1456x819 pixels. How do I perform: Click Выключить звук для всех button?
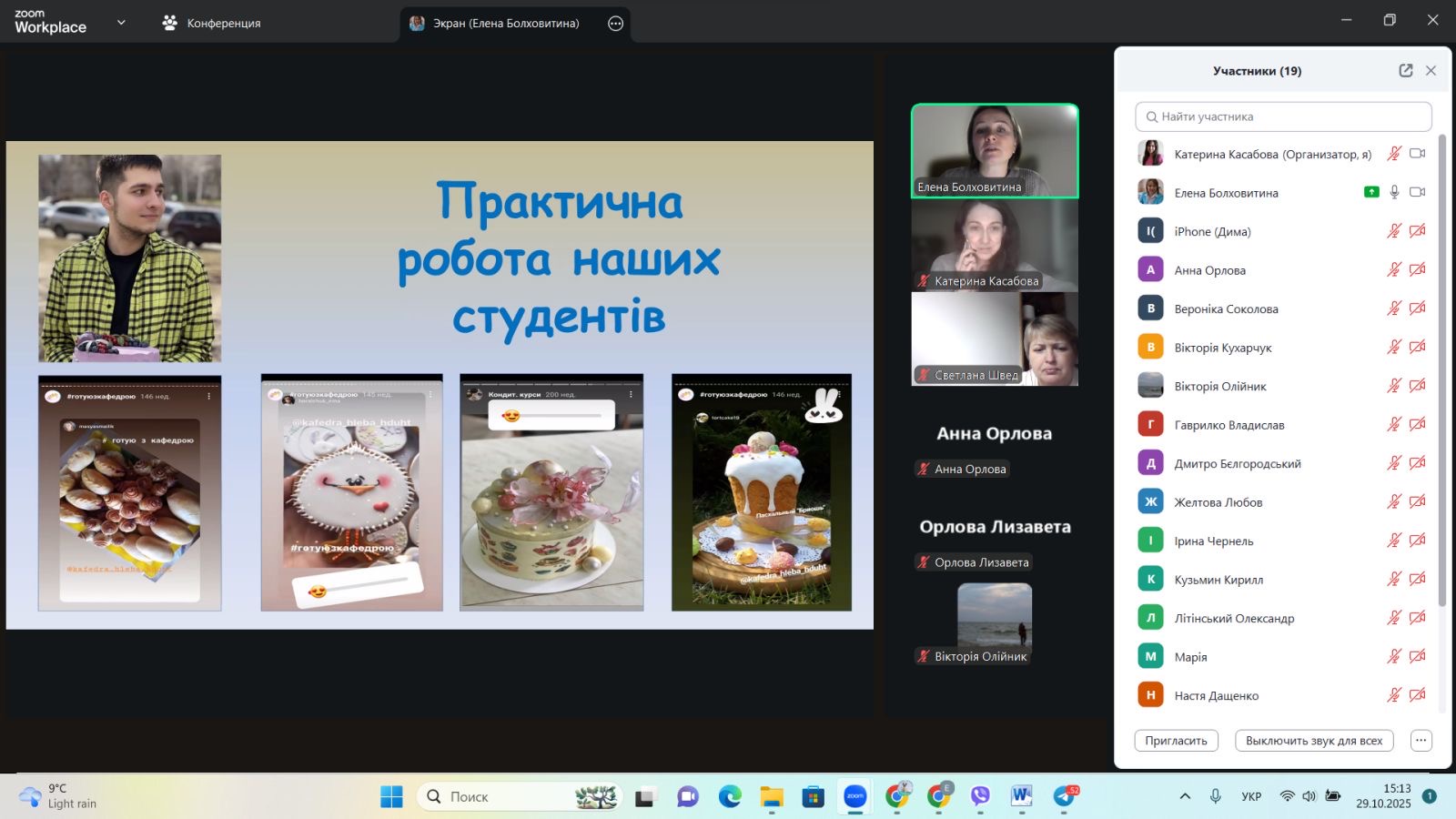pyautogui.click(x=1313, y=741)
